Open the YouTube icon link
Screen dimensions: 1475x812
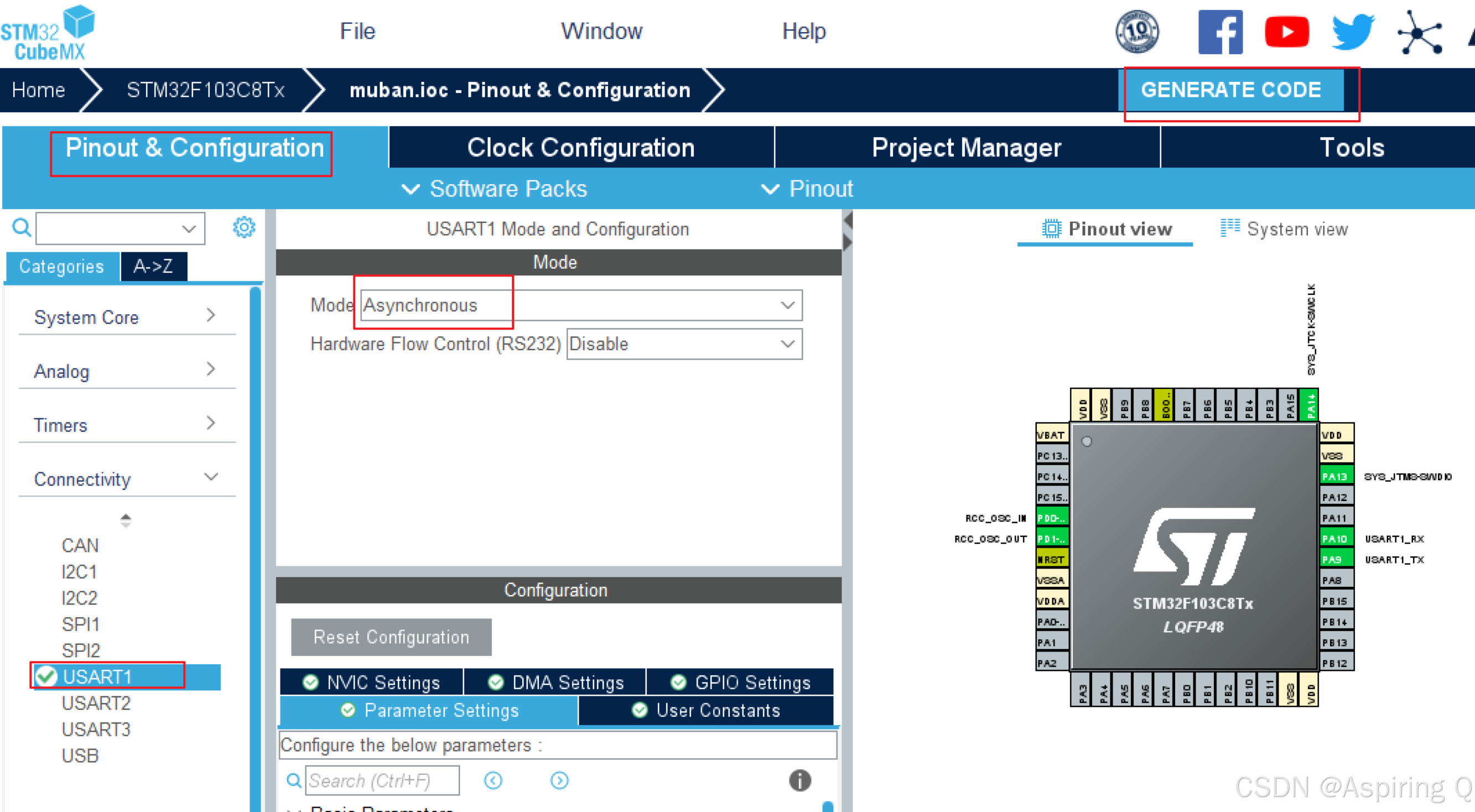tap(1287, 32)
